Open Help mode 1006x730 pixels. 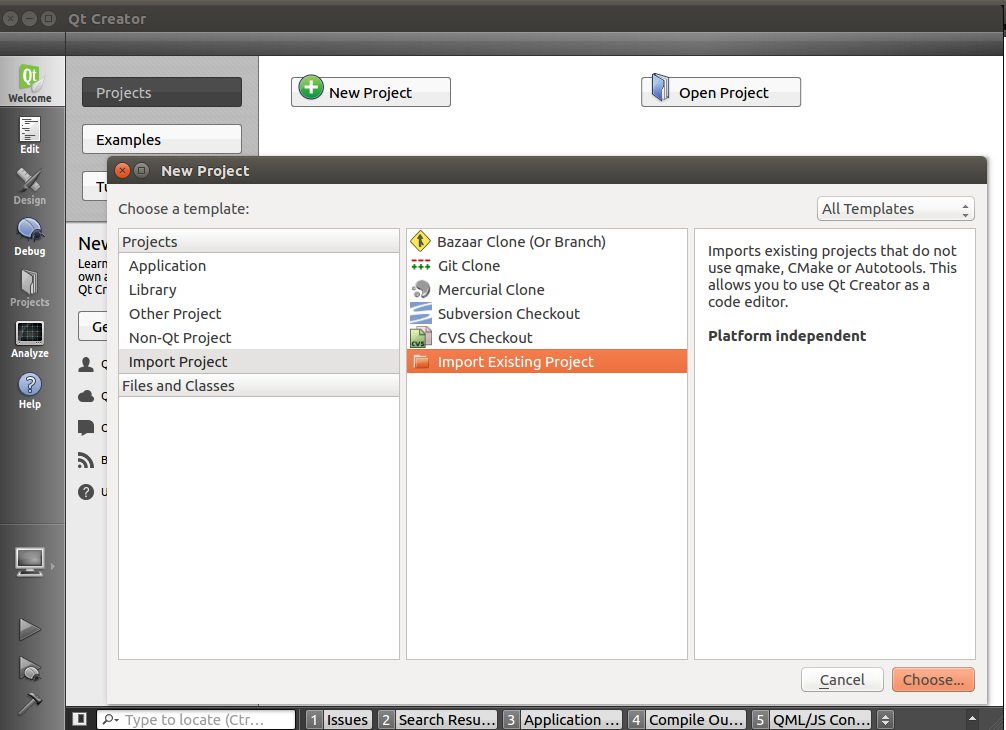coord(30,390)
